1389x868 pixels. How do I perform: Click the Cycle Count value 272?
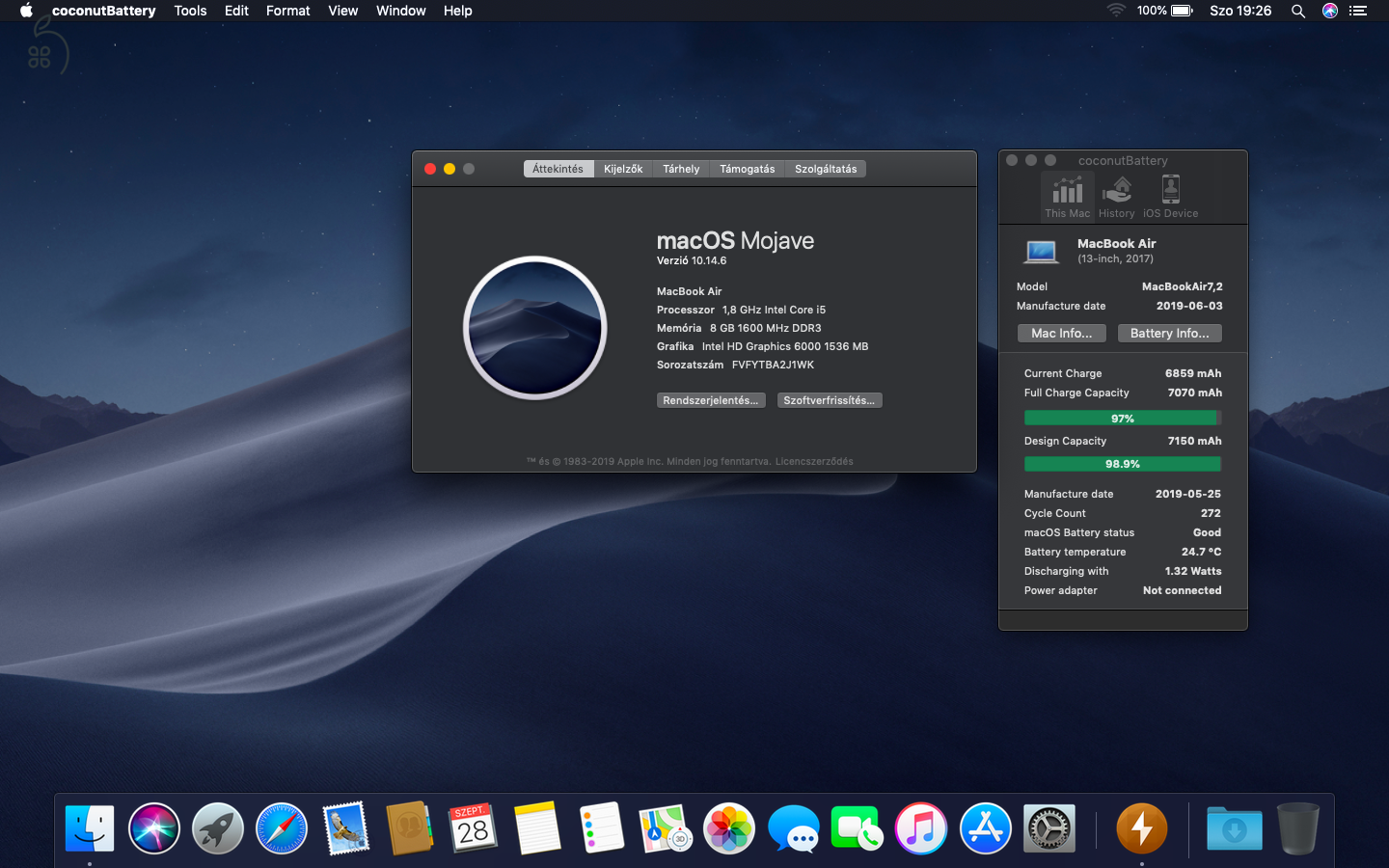pos(1211,513)
